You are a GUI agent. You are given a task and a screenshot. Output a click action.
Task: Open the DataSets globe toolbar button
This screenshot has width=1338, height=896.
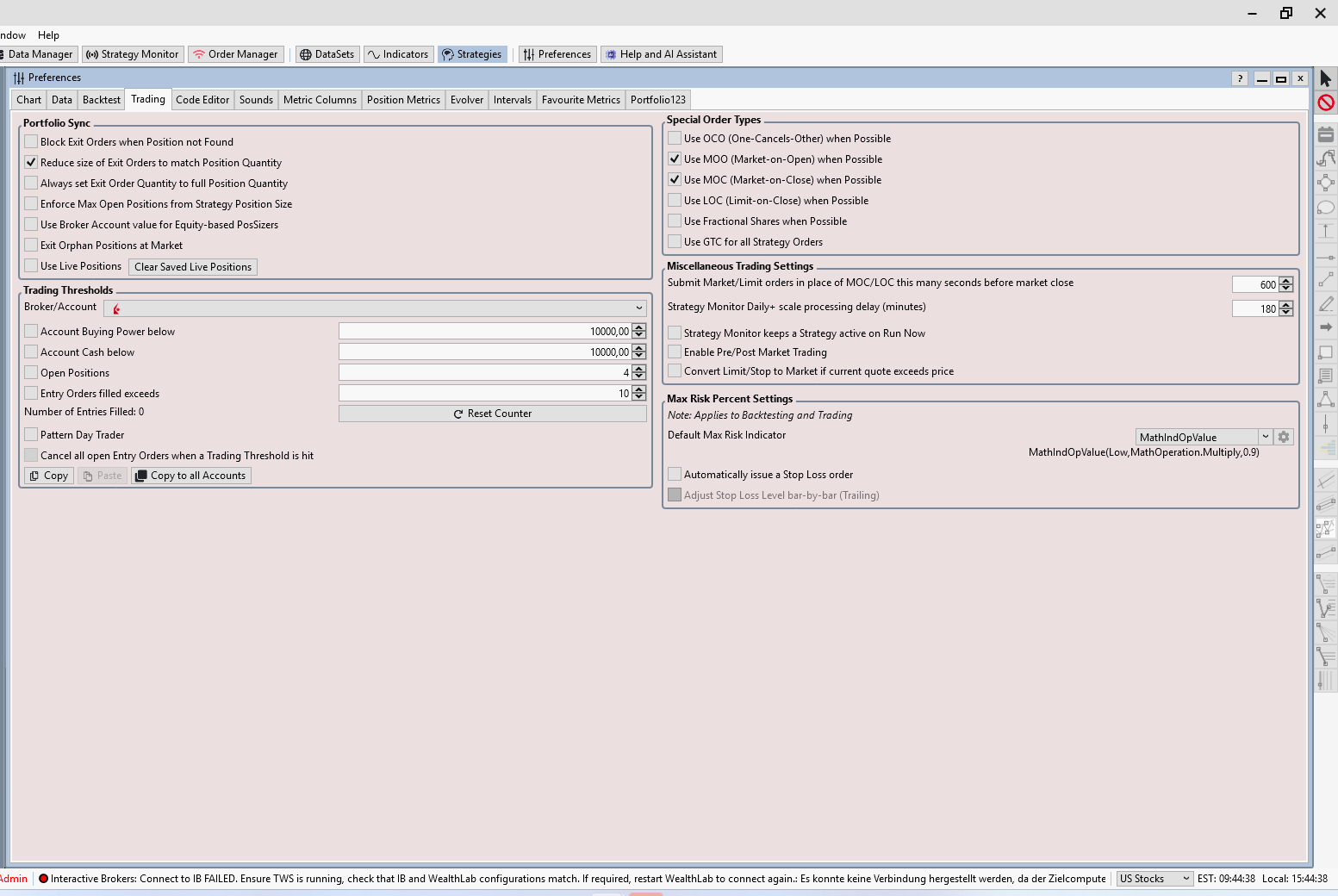[327, 54]
